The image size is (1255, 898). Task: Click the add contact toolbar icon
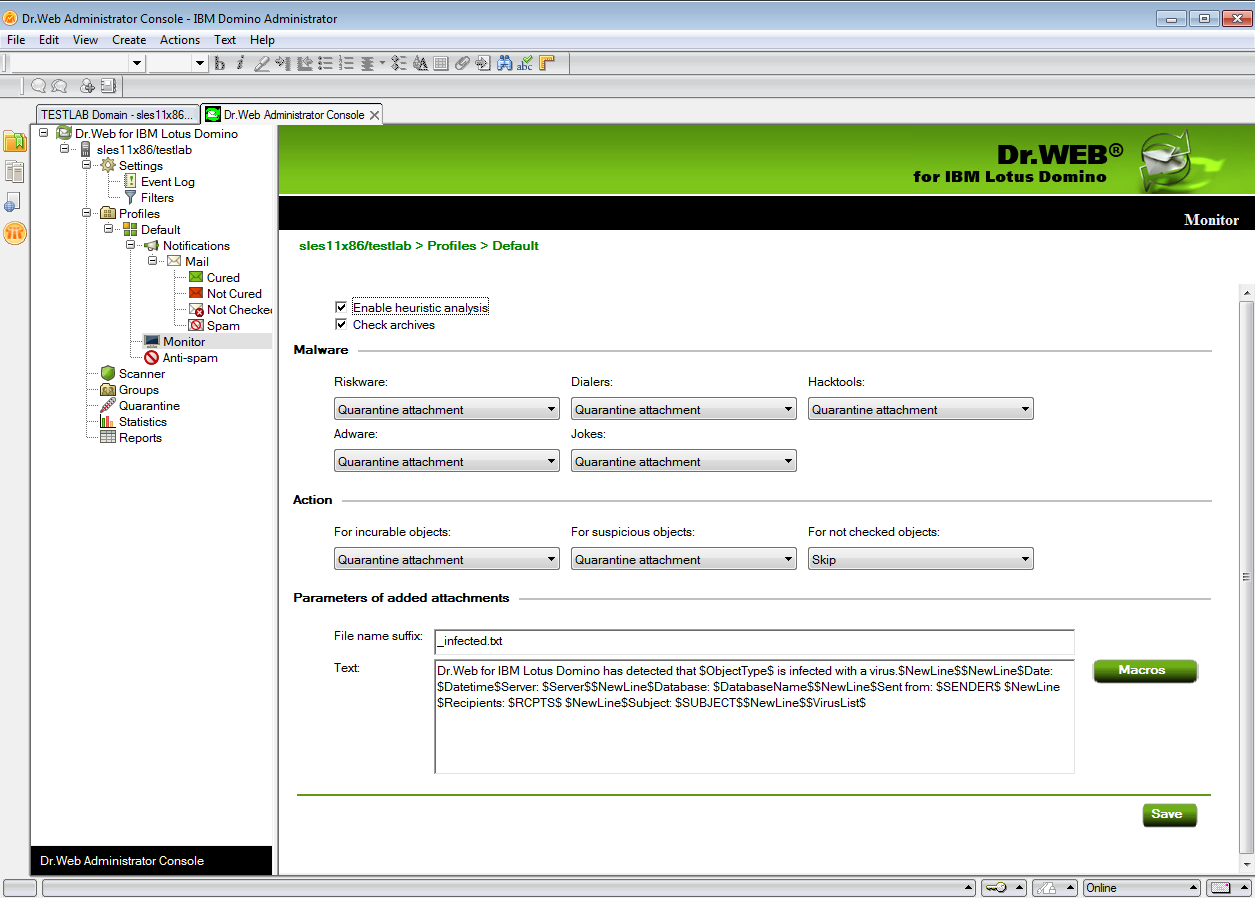(x=87, y=86)
